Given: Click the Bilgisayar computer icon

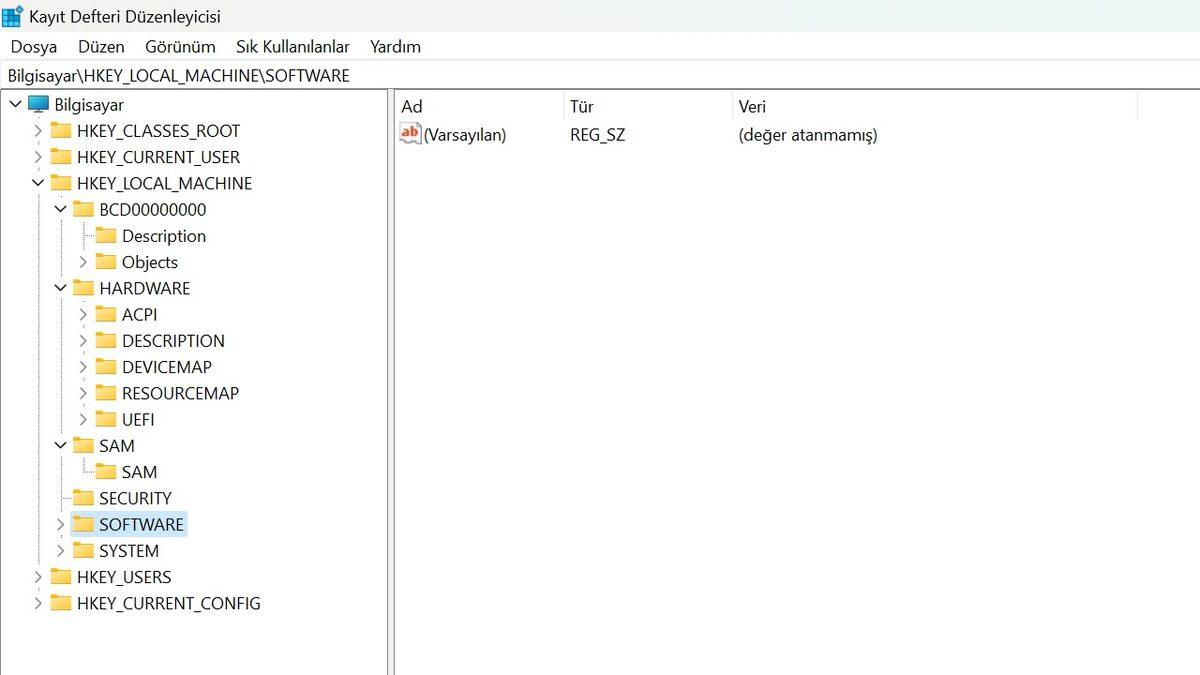Looking at the screenshot, I should click(37, 104).
